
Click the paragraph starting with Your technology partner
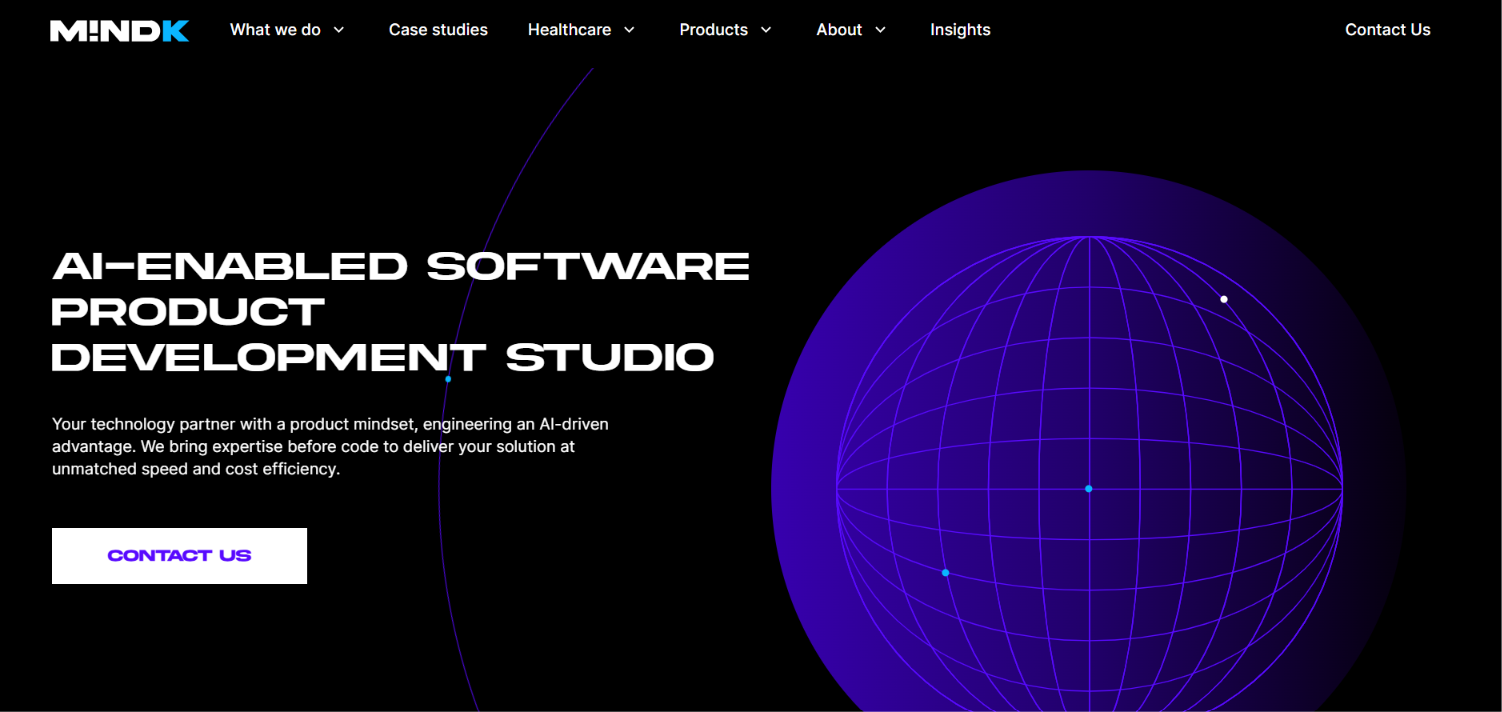coord(330,446)
